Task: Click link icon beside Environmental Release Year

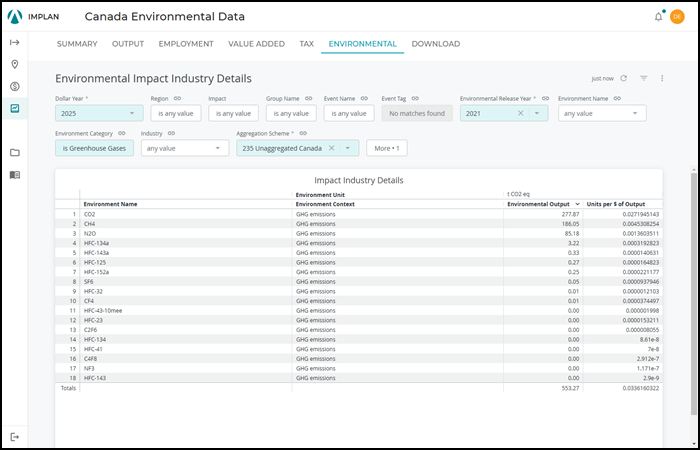Action: pos(546,99)
